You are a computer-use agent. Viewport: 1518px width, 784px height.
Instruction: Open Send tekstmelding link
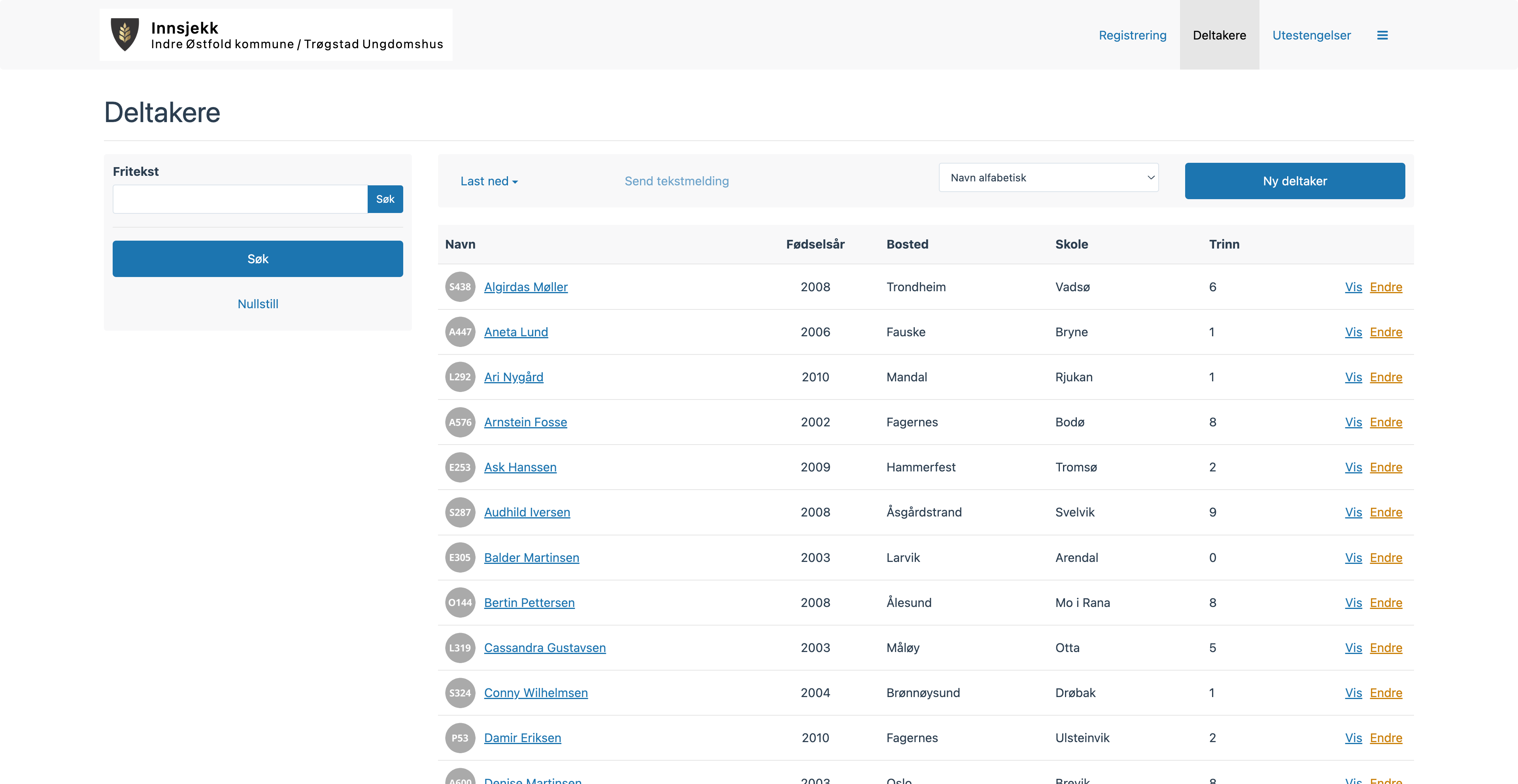[676, 181]
